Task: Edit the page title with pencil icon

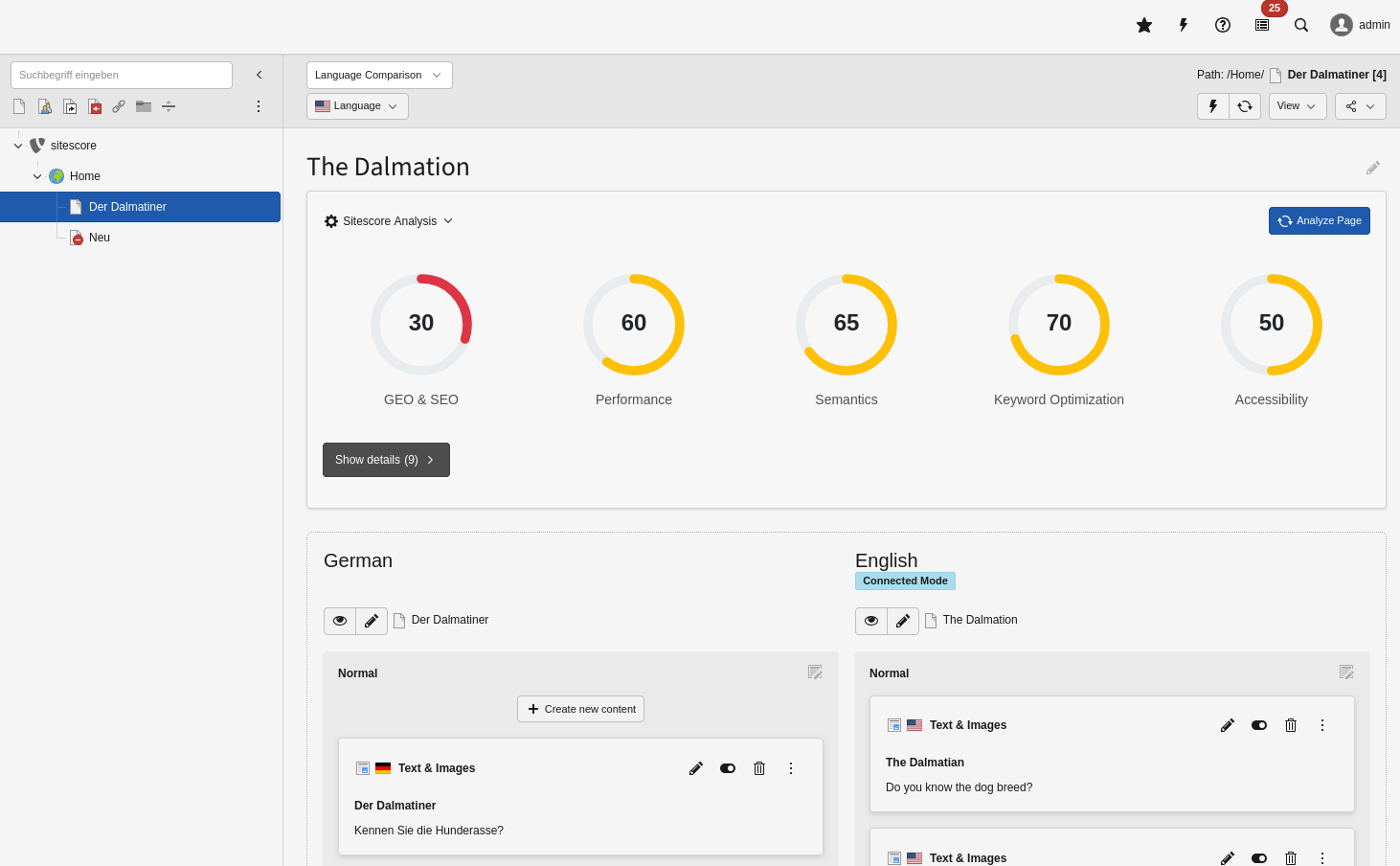Action: 1372,168
